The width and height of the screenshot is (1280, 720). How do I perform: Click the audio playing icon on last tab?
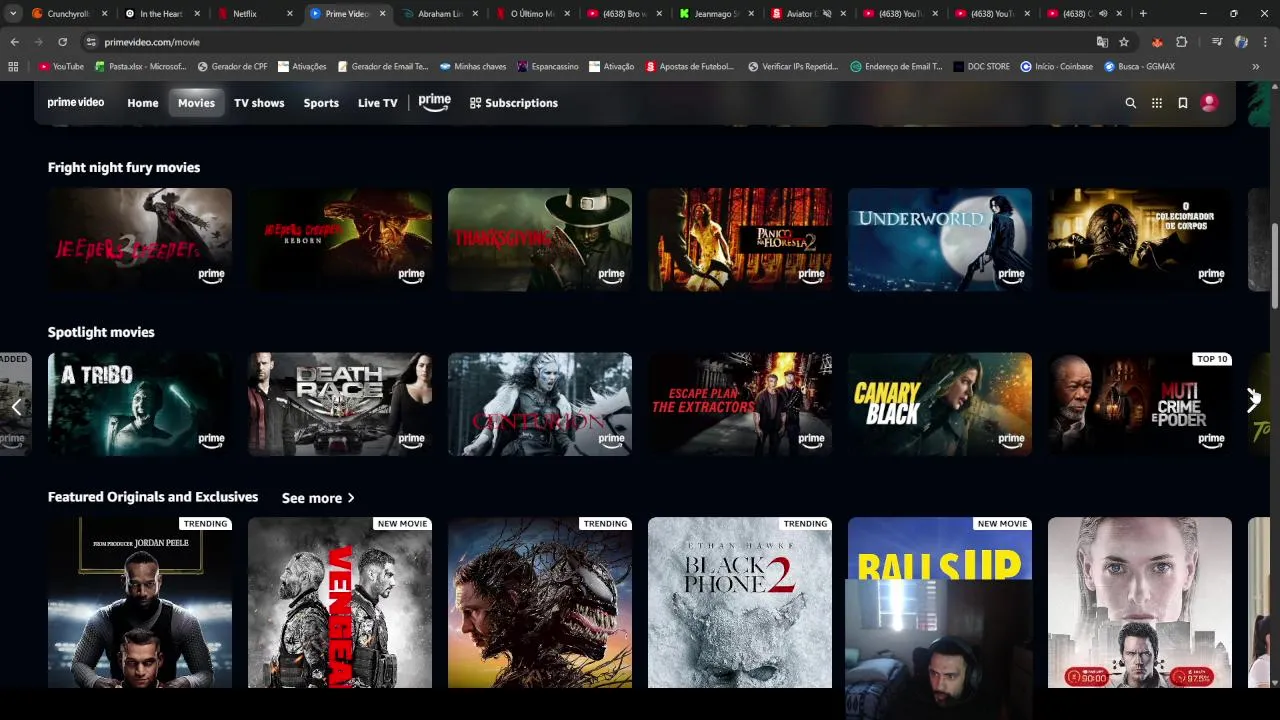1103,14
